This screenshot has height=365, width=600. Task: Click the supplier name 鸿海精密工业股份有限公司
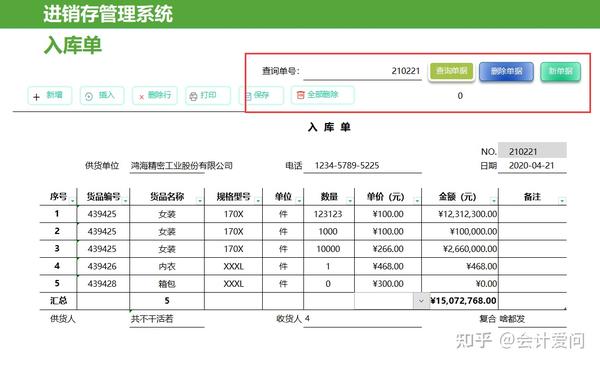tap(182, 166)
